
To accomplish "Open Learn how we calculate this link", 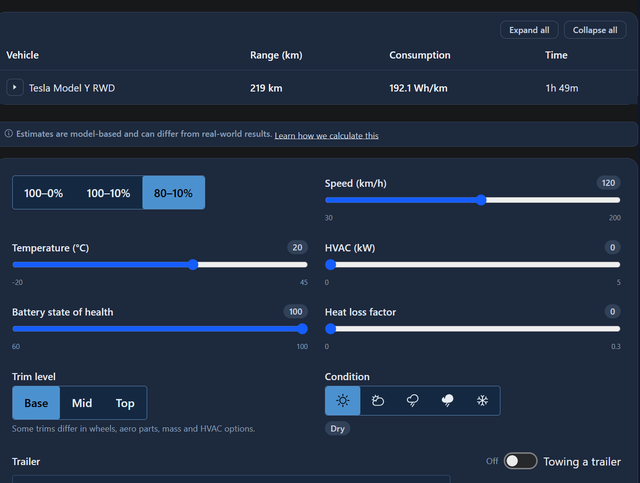I will [x=327, y=136].
